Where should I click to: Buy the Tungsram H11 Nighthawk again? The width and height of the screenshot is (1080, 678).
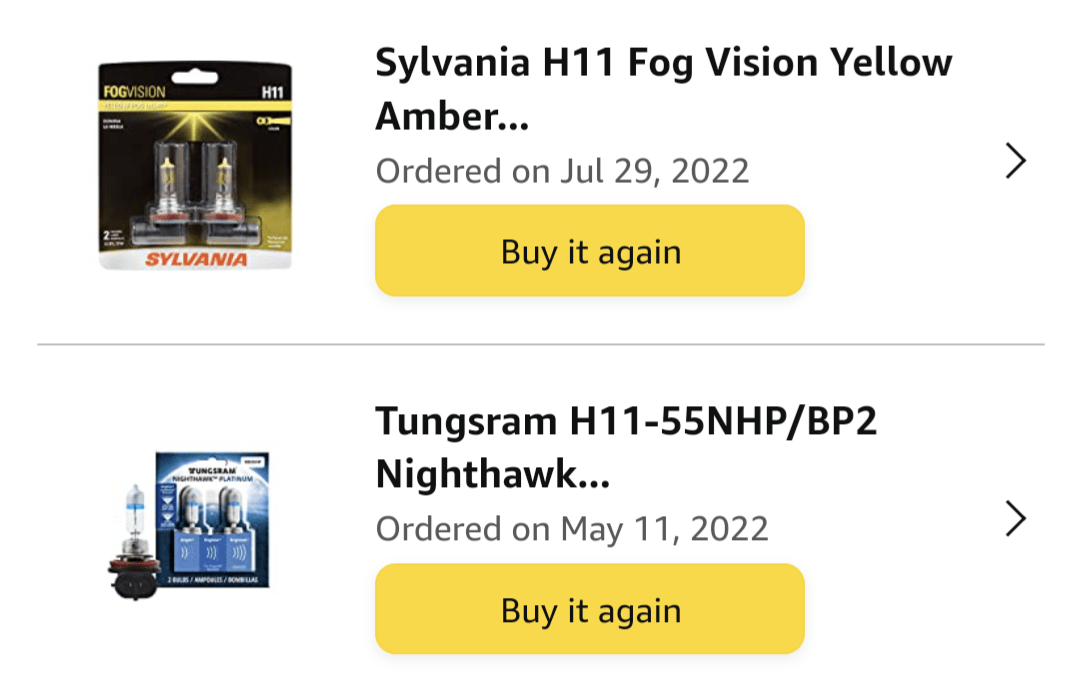590,609
